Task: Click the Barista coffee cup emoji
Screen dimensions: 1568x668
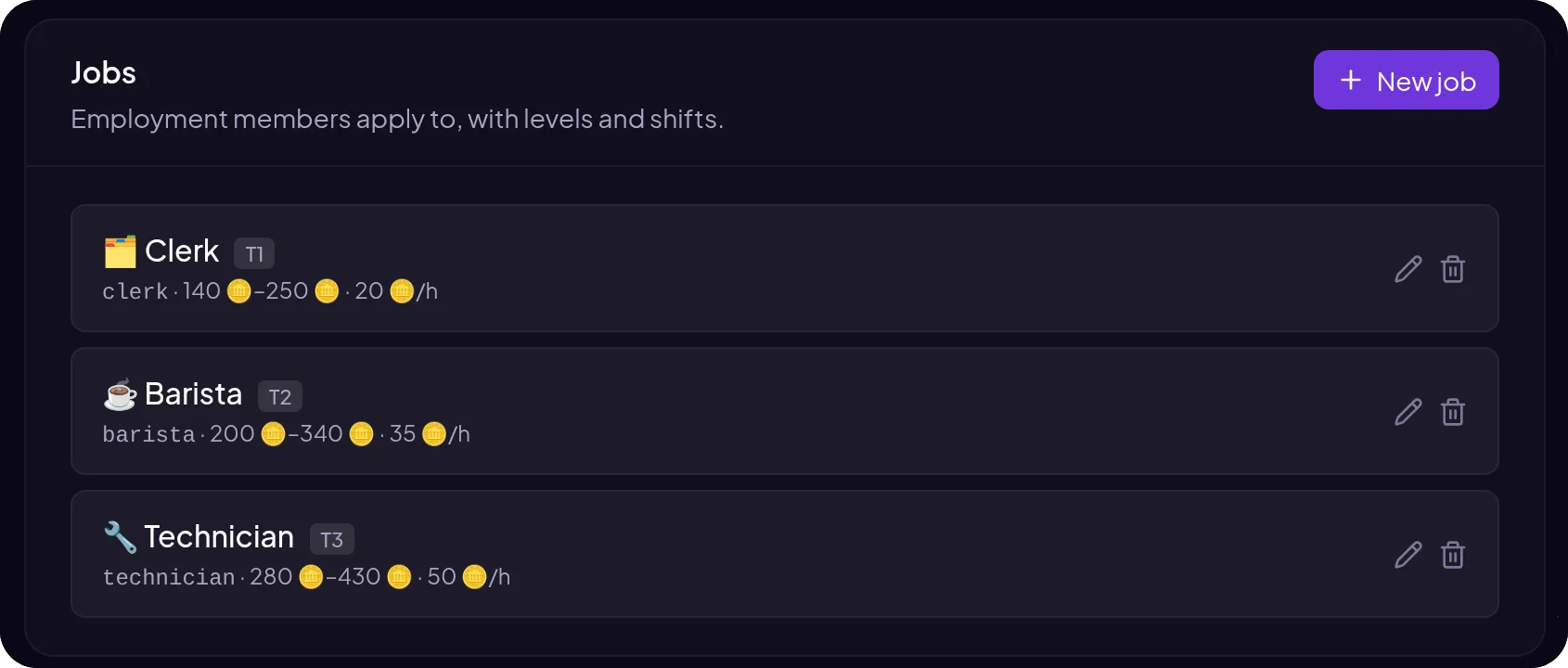Action: point(120,394)
